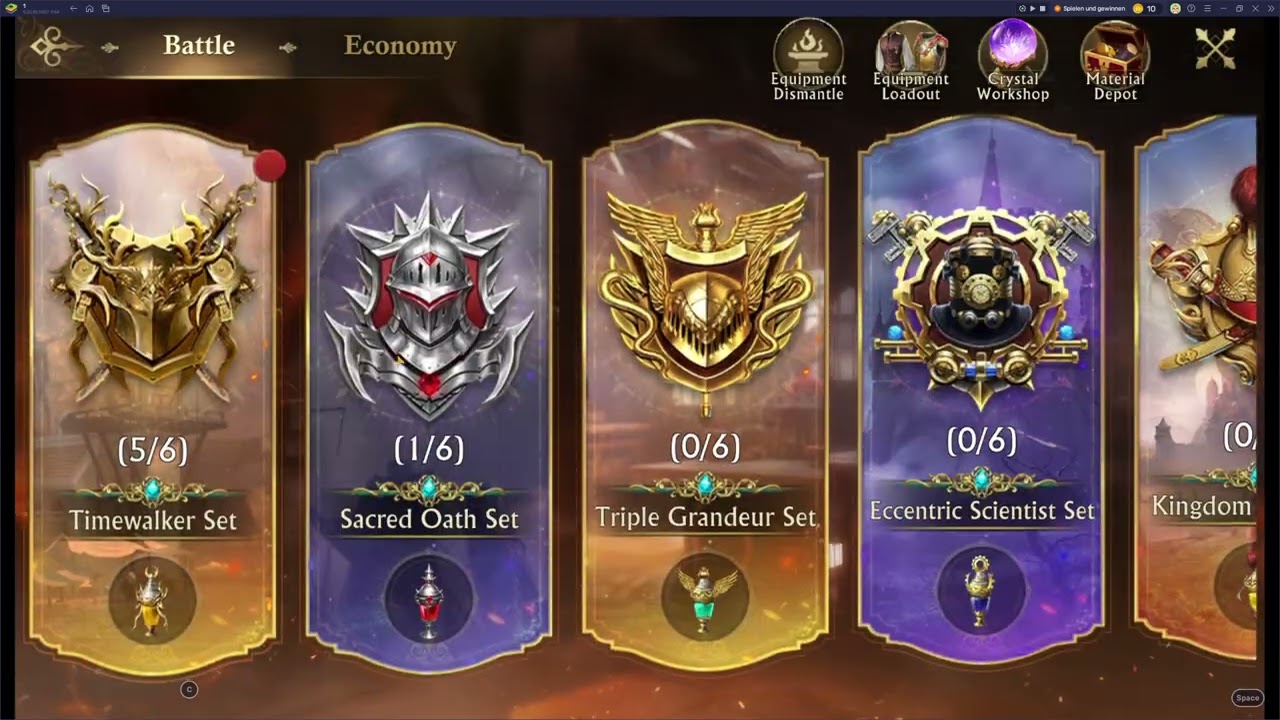Viewport: 1280px width, 720px height.
Task: Select the Eccentric Scientist Set card
Action: click(981, 390)
